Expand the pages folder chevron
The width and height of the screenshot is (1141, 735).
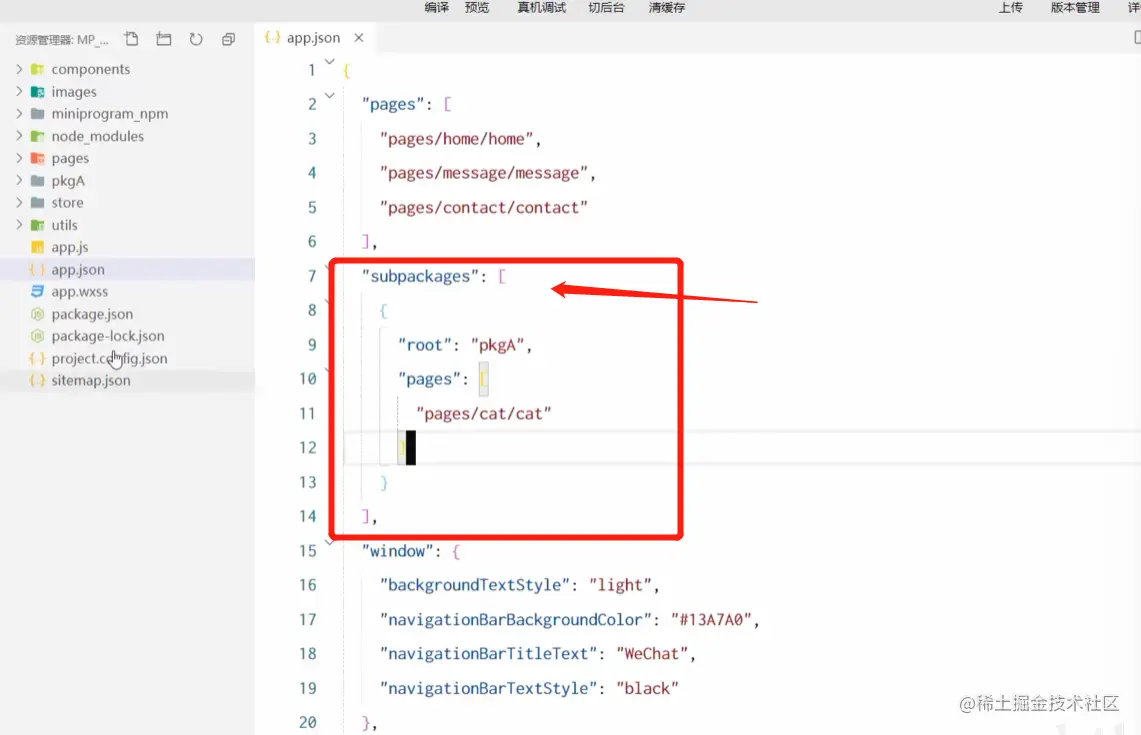click(x=19, y=158)
